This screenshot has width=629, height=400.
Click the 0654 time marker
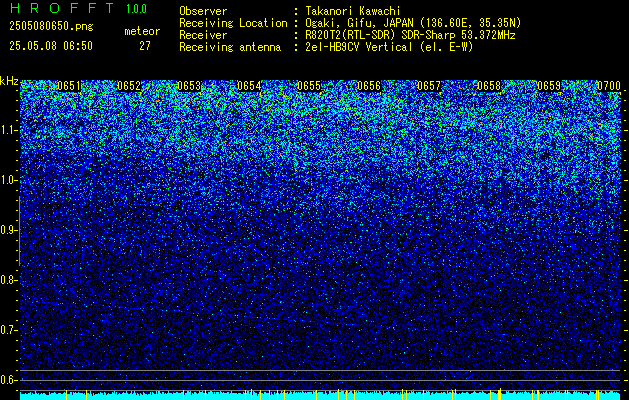coord(249,86)
